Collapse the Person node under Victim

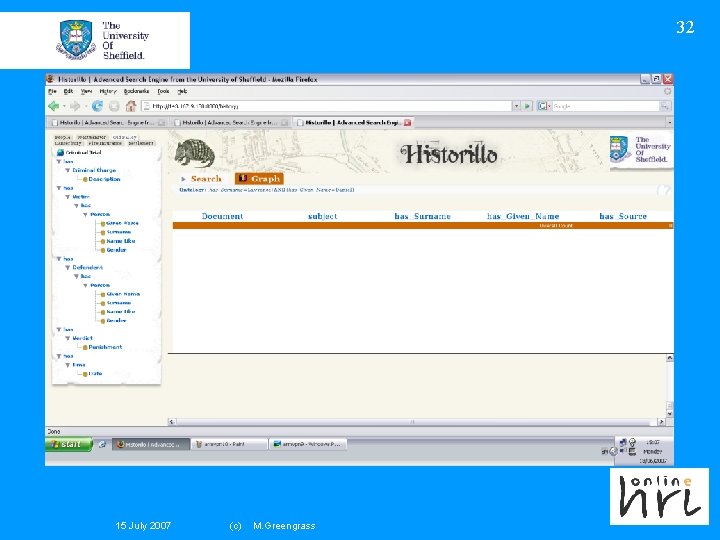85,214
